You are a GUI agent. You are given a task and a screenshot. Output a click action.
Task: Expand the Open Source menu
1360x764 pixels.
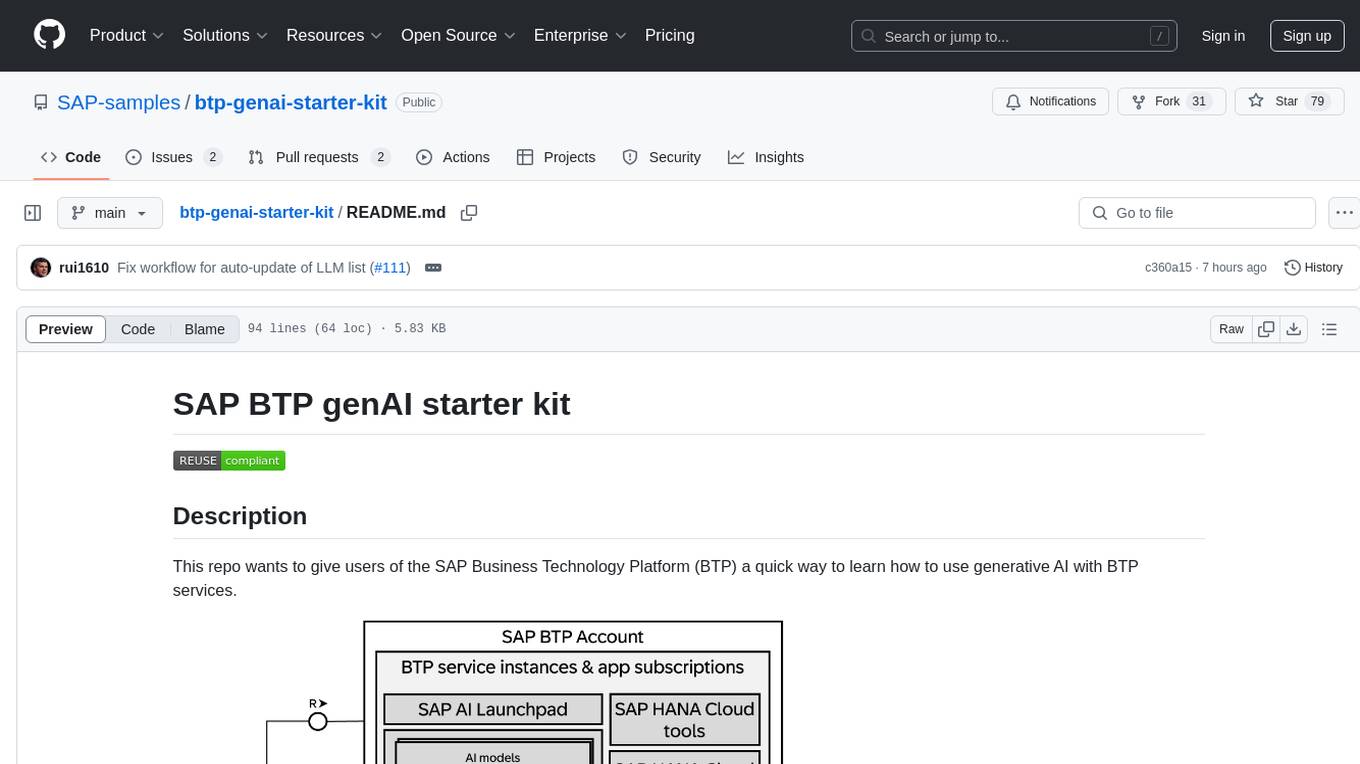(x=458, y=35)
